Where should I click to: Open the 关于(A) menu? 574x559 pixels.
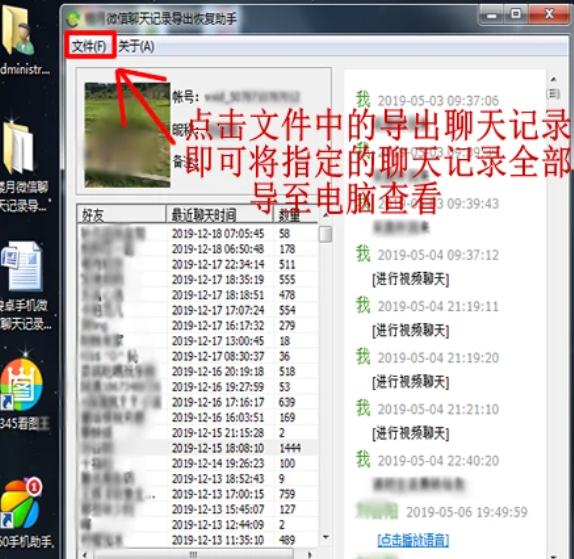136,46
